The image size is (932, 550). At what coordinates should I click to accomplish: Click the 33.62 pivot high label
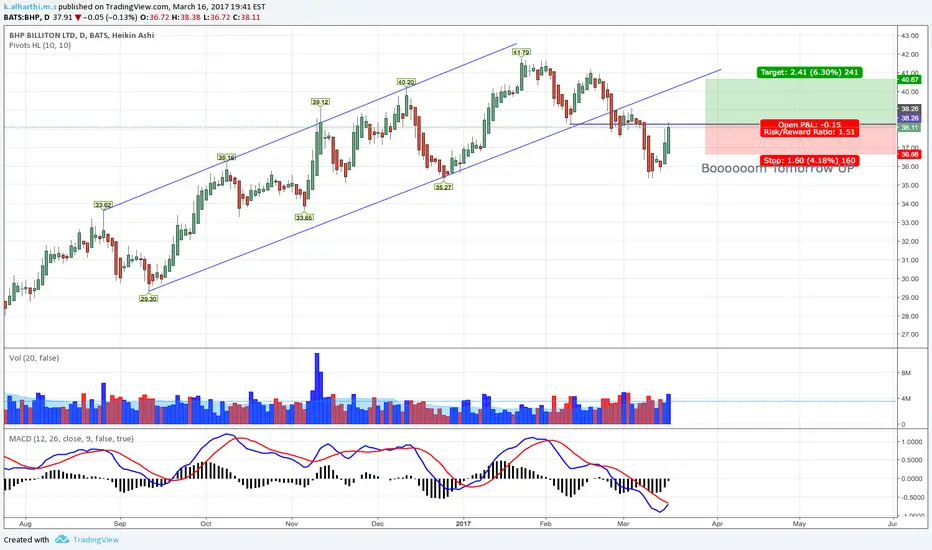[103, 205]
